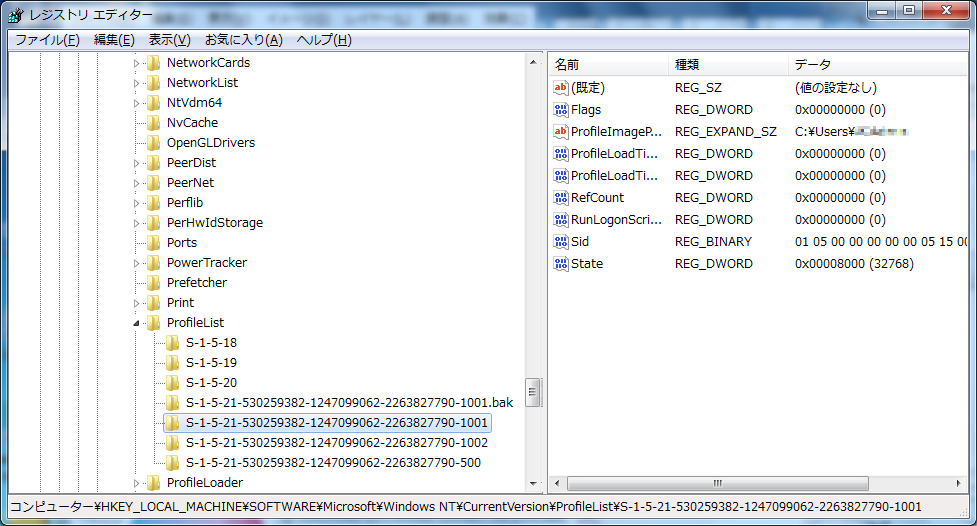Screen dimensions: 977x526
Task: Collapse the ProfileList key
Action: point(136,323)
